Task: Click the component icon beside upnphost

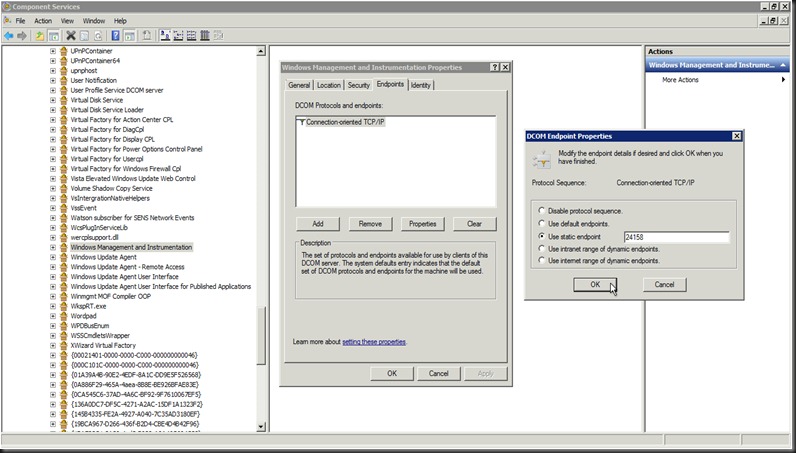Action: click(x=63, y=71)
